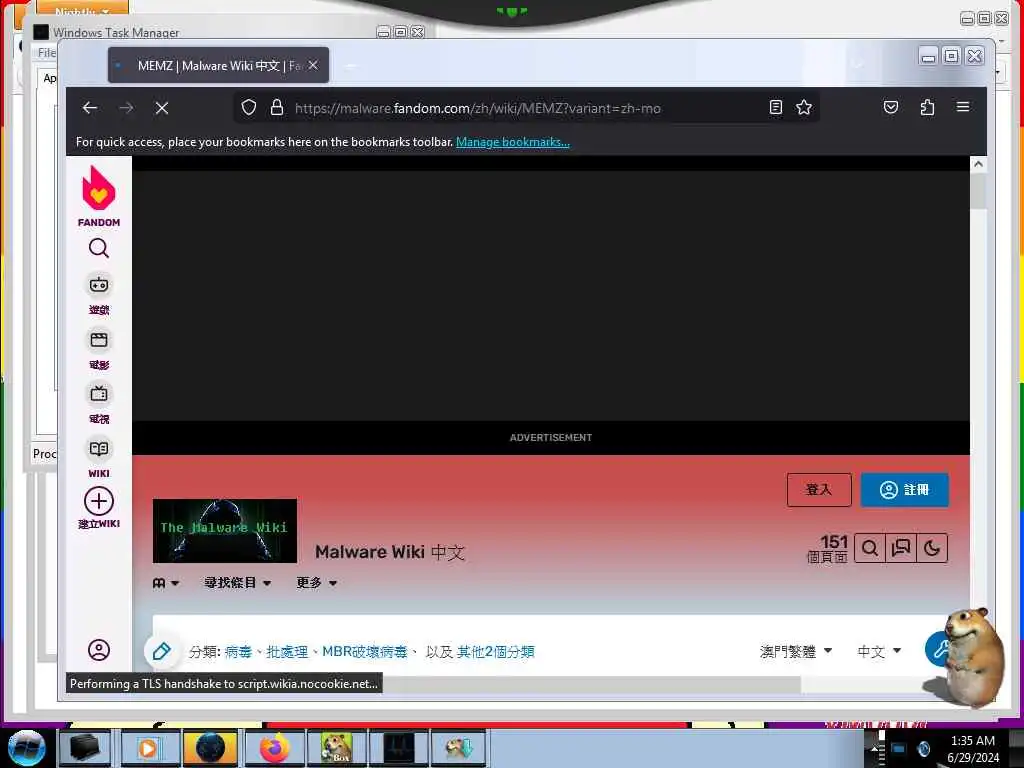
Task: Open the Nightly menu button behind
Action: (82, 11)
